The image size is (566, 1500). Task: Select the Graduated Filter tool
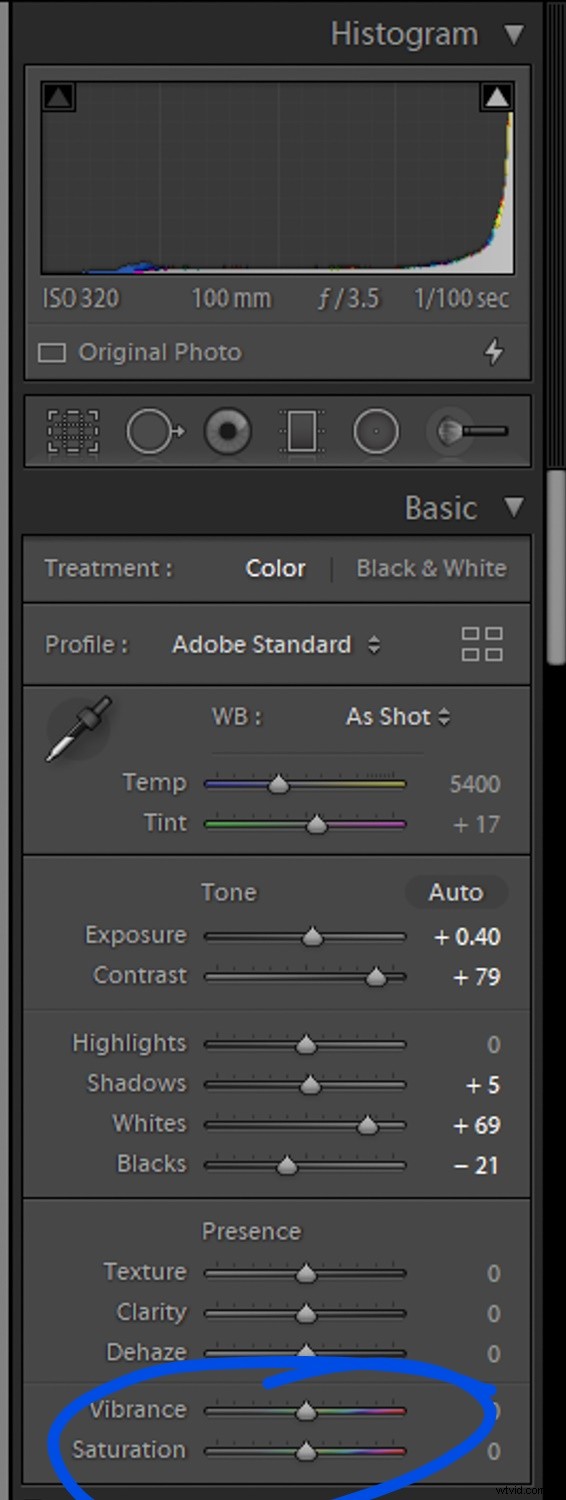(301, 432)
